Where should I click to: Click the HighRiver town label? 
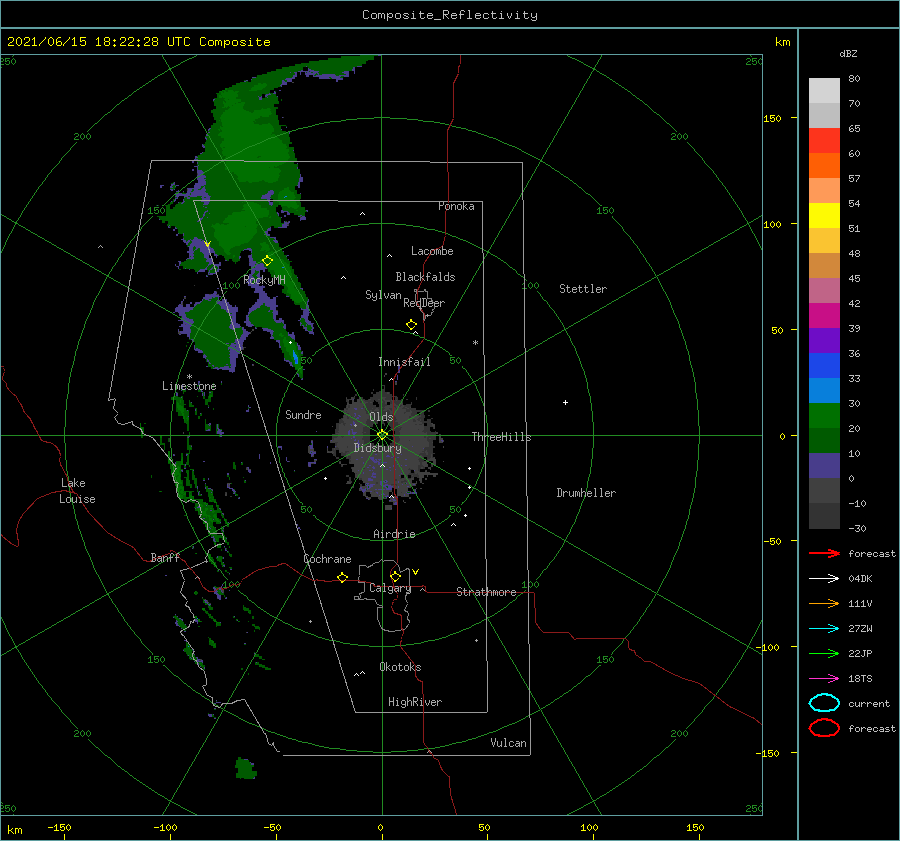415,702
